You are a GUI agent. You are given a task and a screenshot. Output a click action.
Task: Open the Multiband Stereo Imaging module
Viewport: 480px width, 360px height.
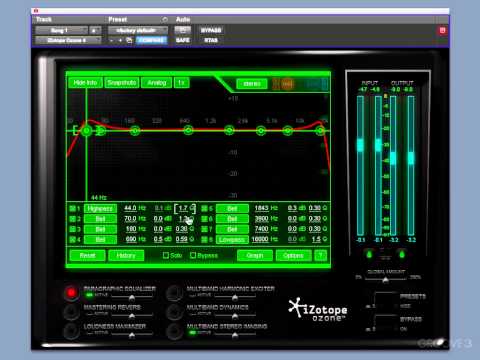coord(174,331)
